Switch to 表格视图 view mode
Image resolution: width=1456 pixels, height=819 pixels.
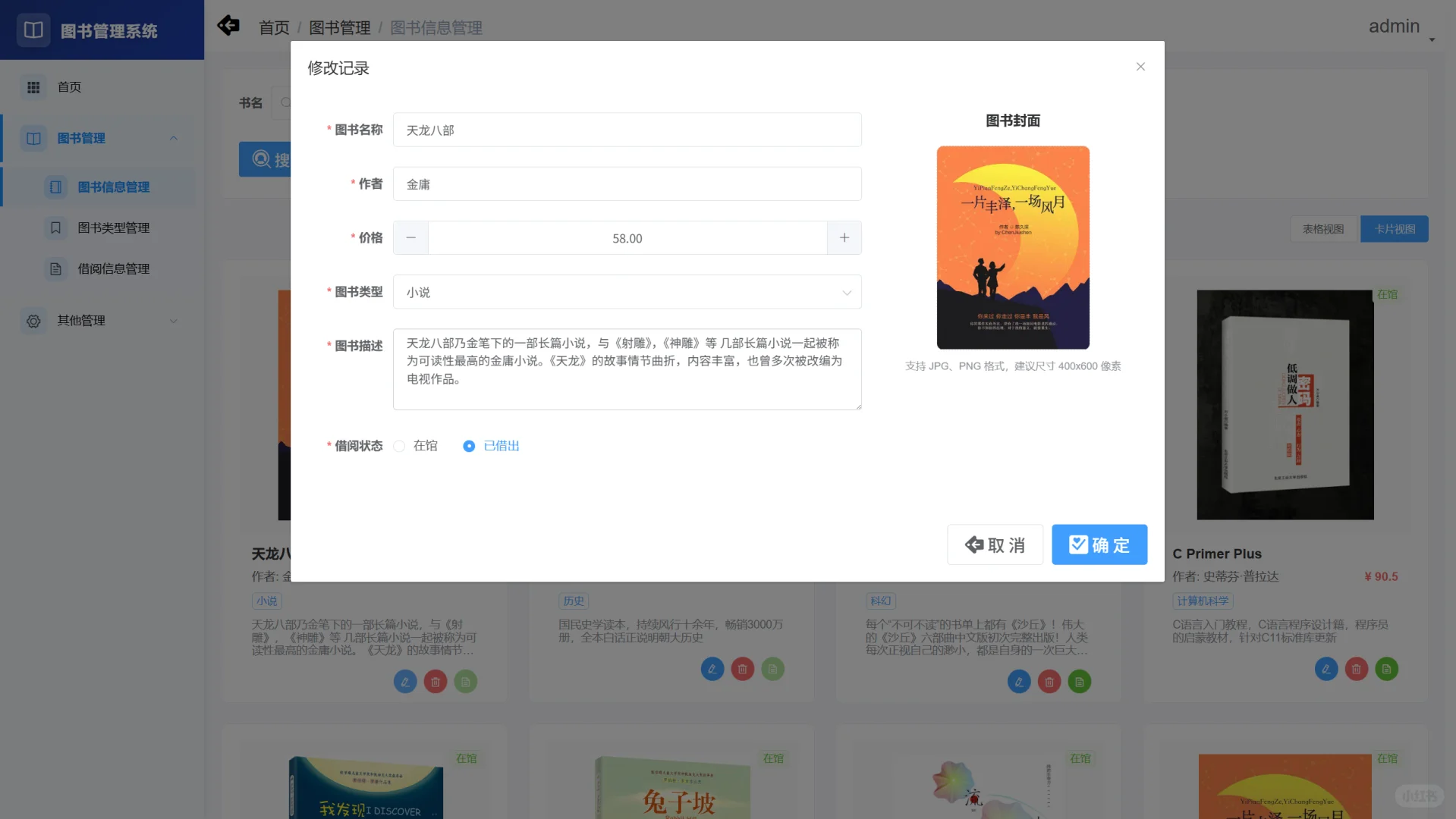coord(1322,228)
